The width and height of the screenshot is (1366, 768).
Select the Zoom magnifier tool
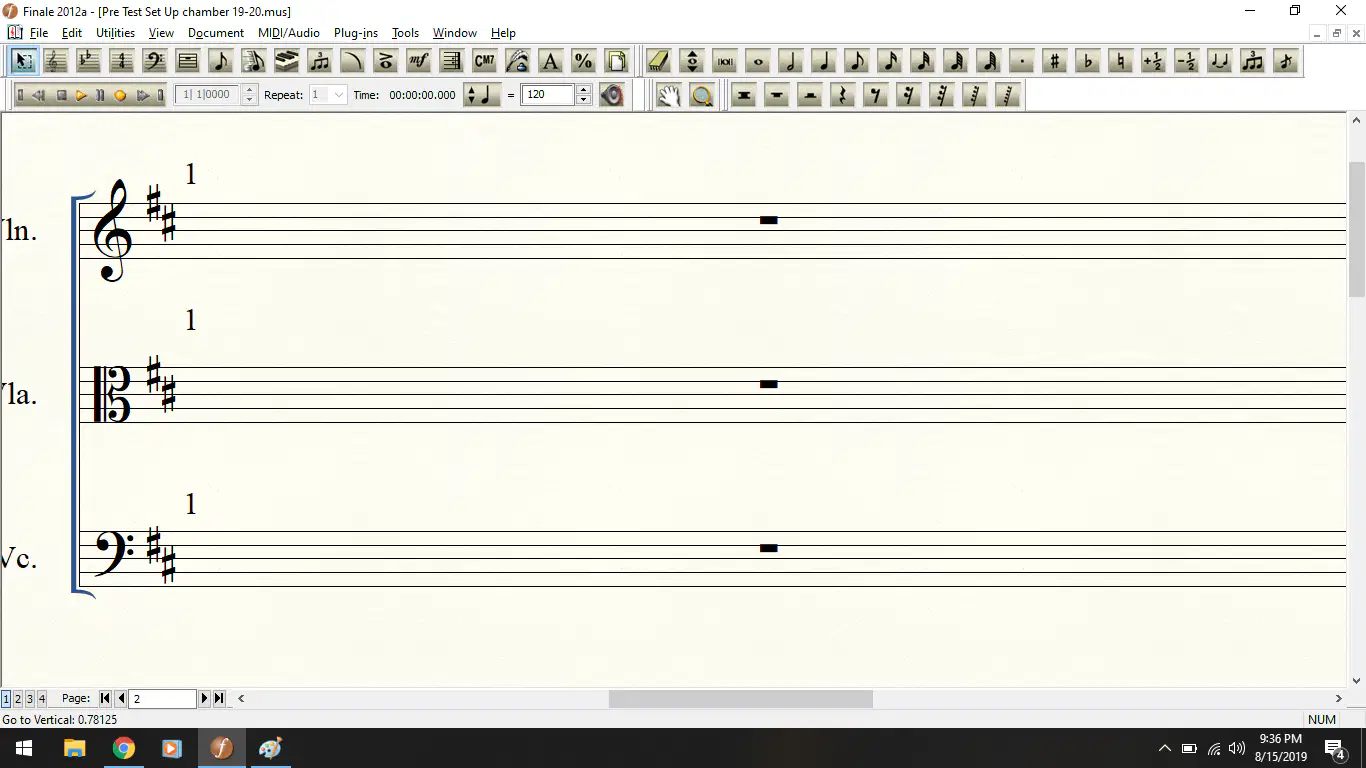pos(702,95)
